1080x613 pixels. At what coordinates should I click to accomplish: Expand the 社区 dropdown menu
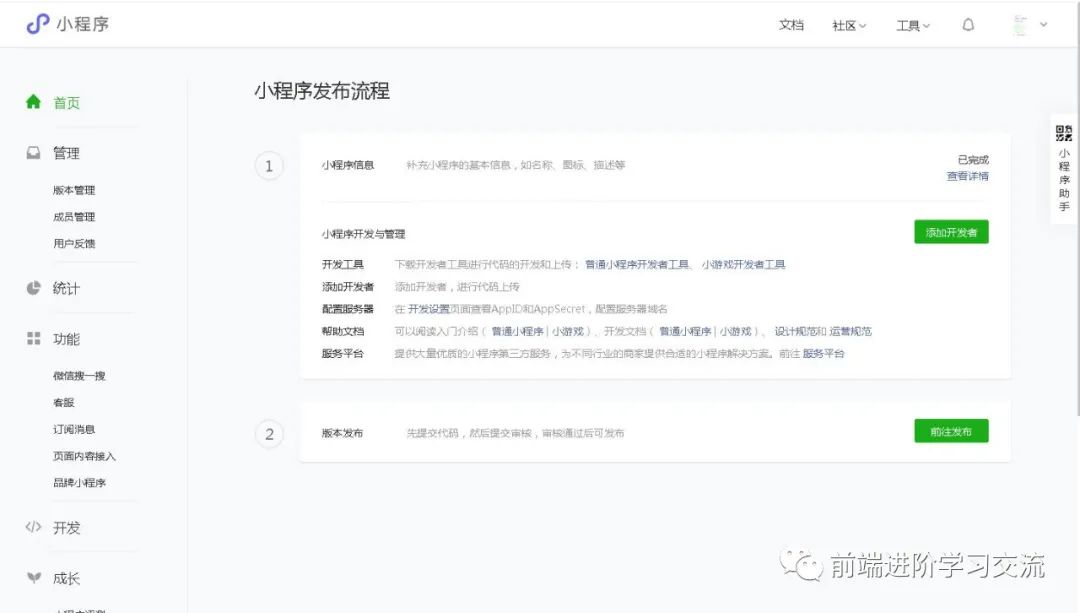click(849, 25)
